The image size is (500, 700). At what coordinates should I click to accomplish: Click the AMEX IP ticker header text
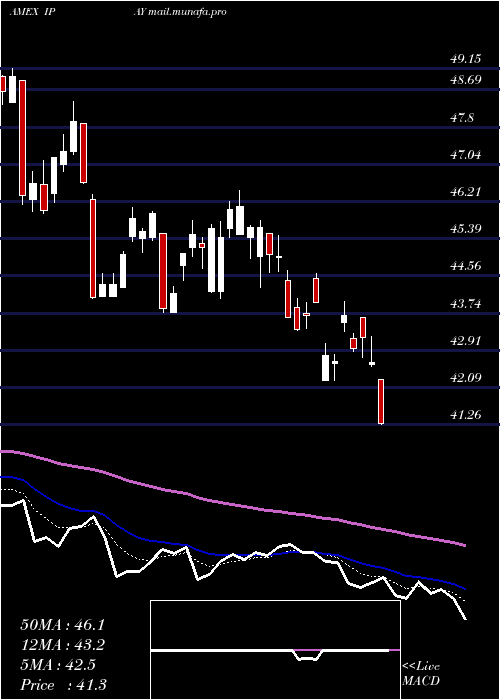tap(32, 12)
